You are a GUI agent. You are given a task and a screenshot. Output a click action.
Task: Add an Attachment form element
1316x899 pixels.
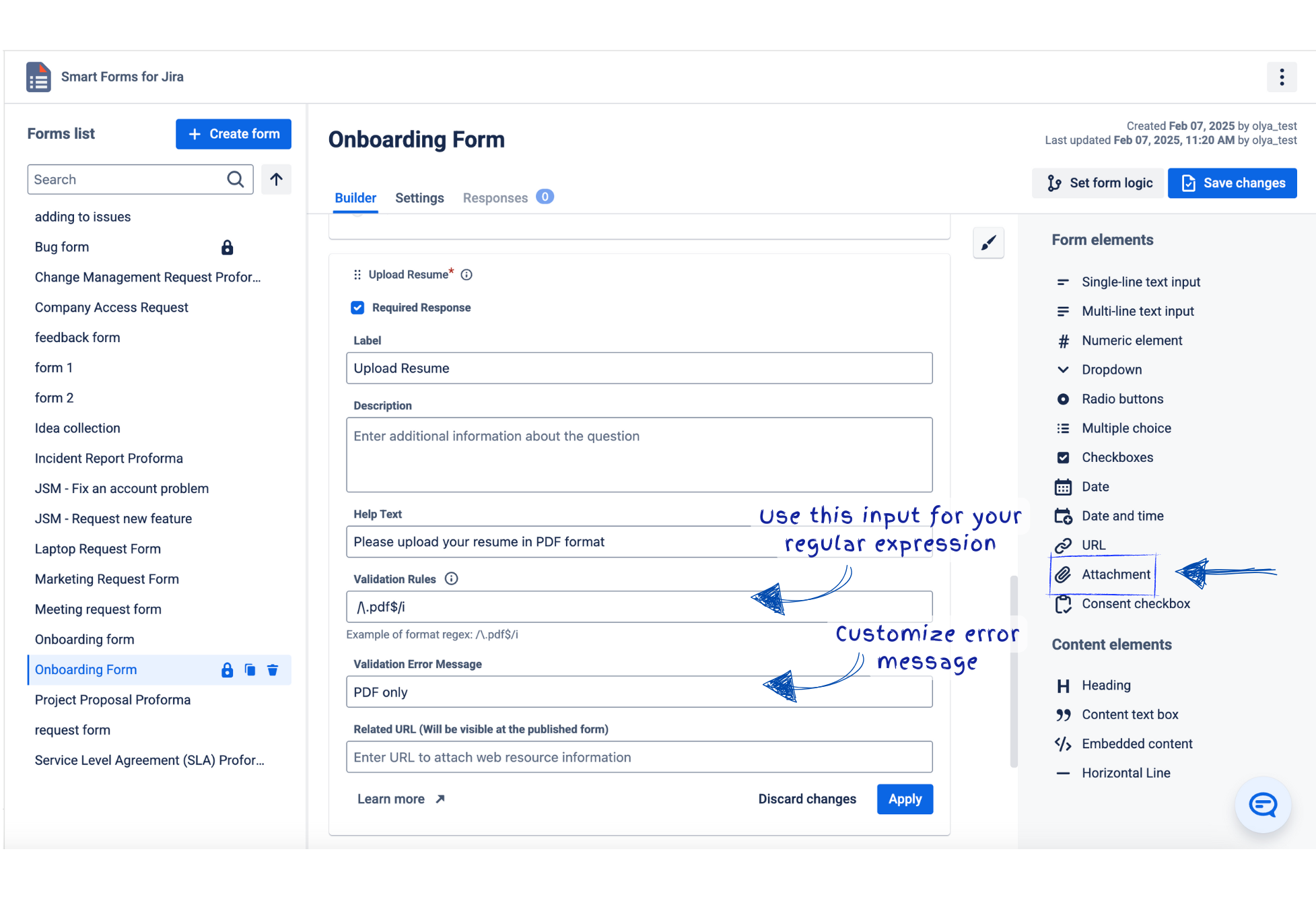(1115, 574)
